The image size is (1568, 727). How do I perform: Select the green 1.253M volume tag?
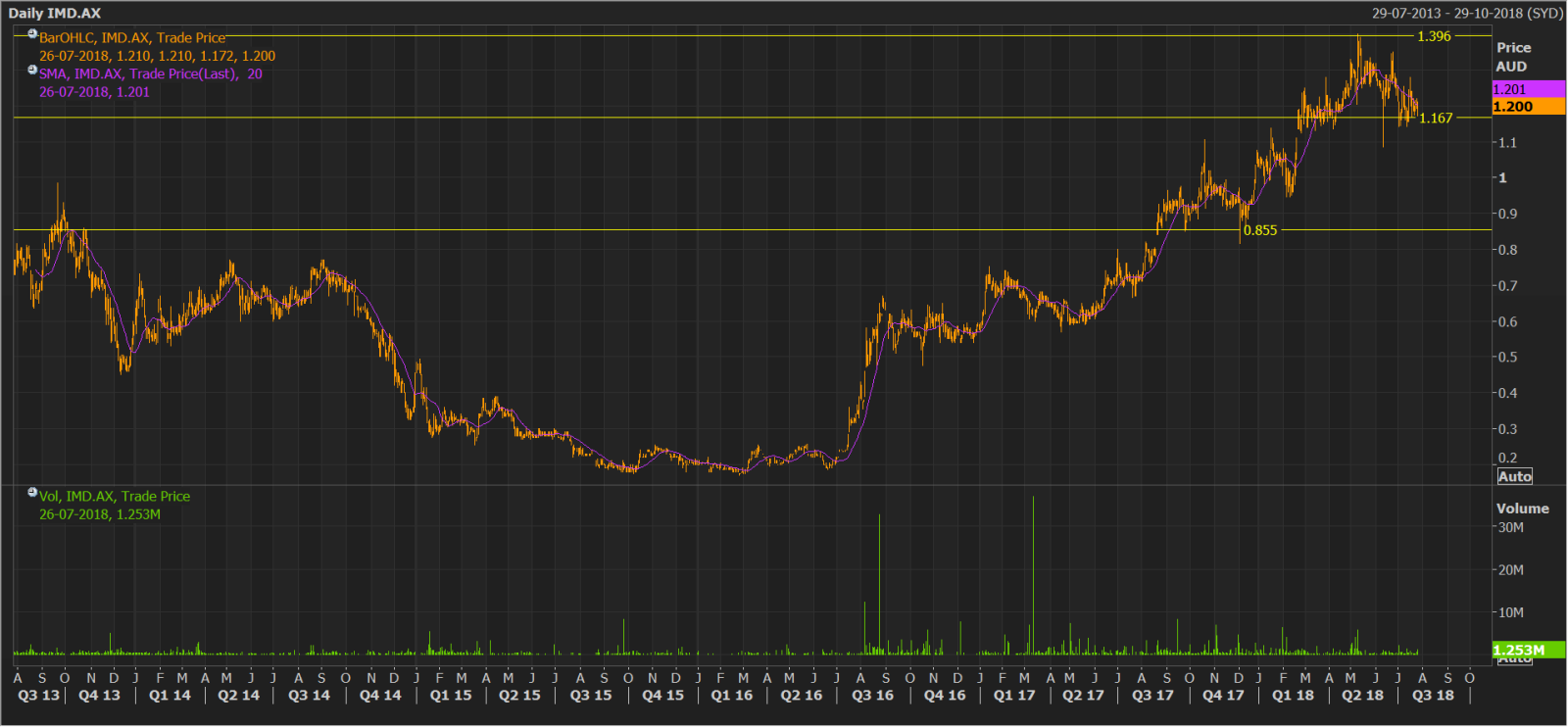pos(1528,650)
